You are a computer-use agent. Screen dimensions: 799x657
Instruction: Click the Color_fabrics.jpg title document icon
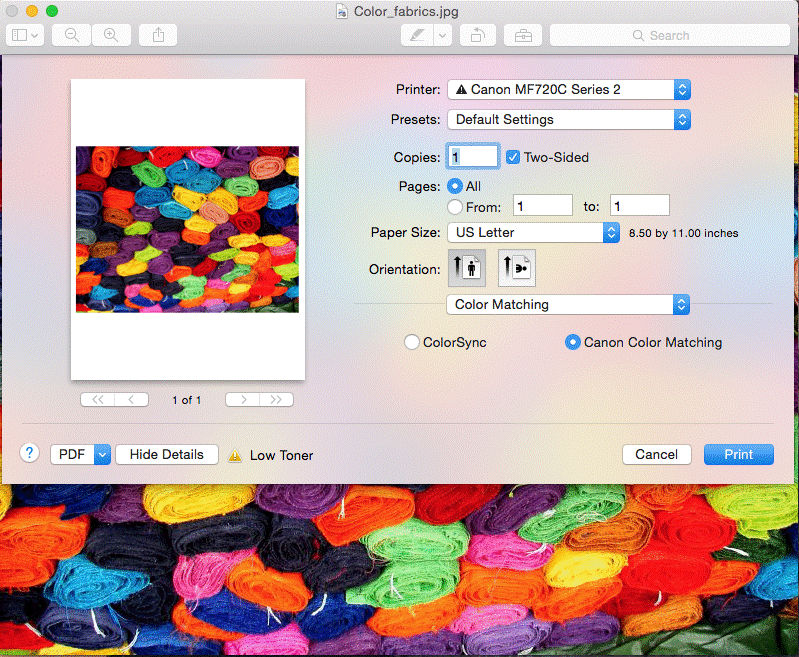coord(342,11)
